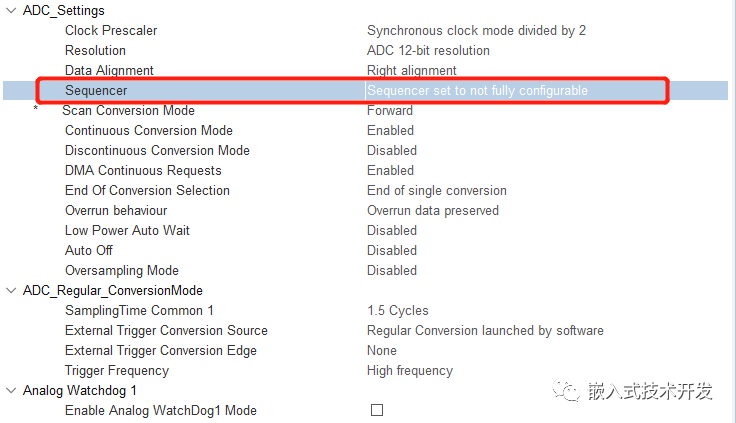This screenshot has height=423, width=736.
Task: Select the Scan Conversion Mode row
Action: click(x=128, y=110)
